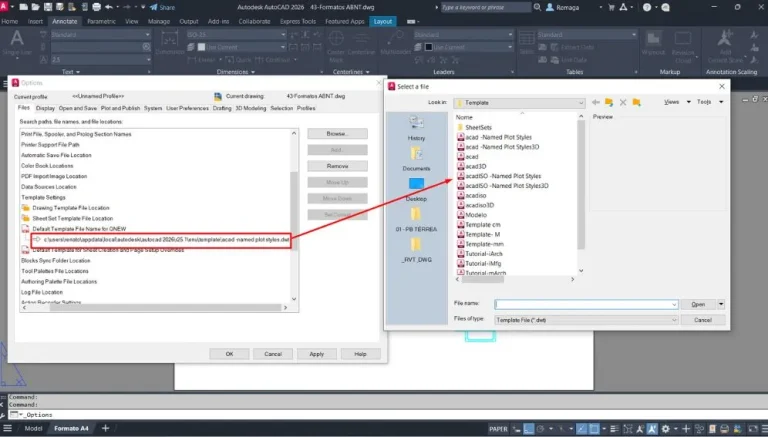Click the Undo arrow in quick access toolbar
The width and height of the screenshot is (768, 437).
(109, 7)
